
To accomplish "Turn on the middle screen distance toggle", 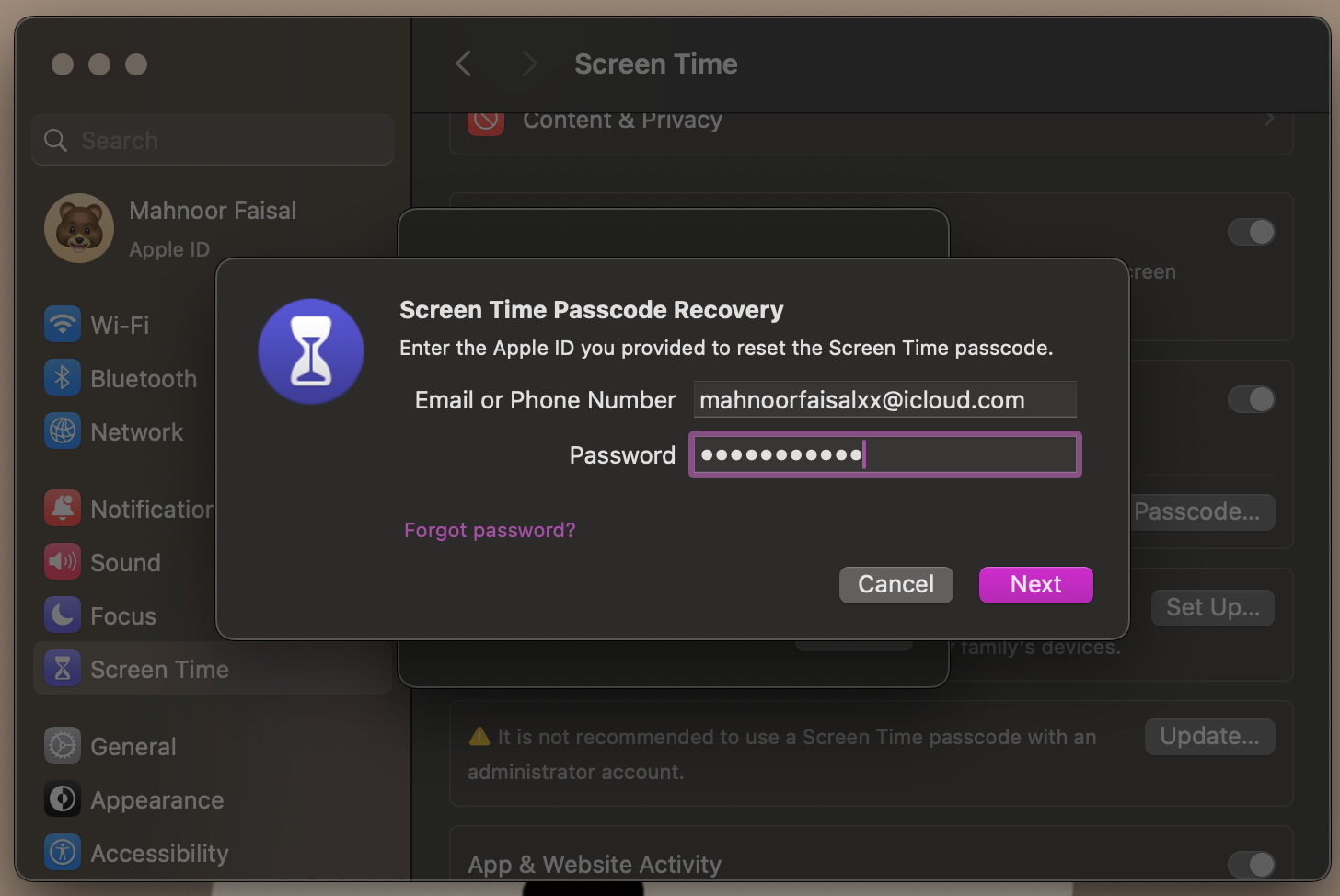I will [1251, 399].
